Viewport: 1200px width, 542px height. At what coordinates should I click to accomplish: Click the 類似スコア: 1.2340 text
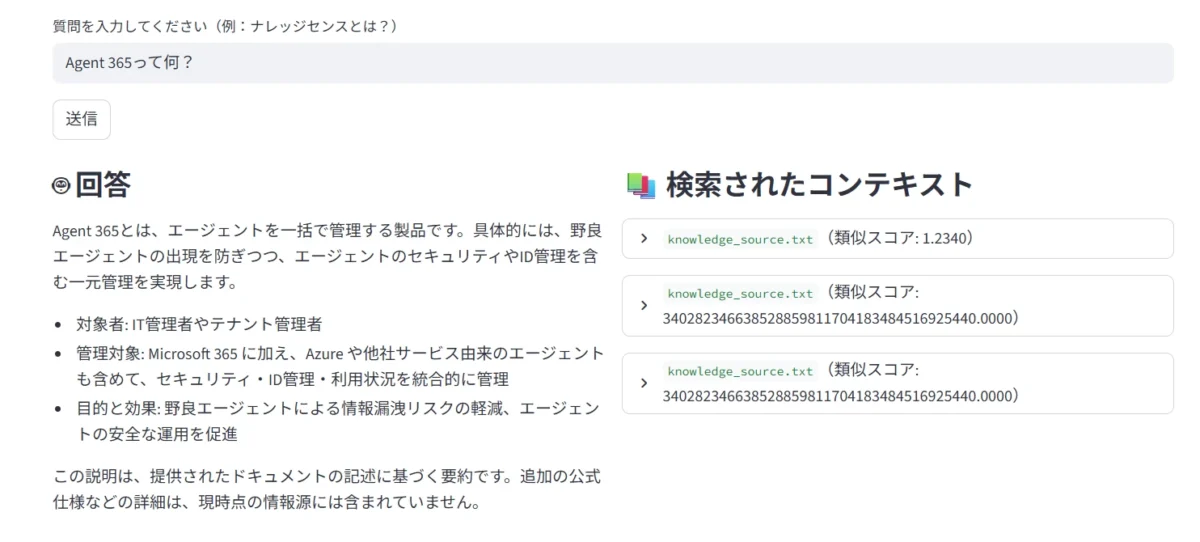click(900, 239)
